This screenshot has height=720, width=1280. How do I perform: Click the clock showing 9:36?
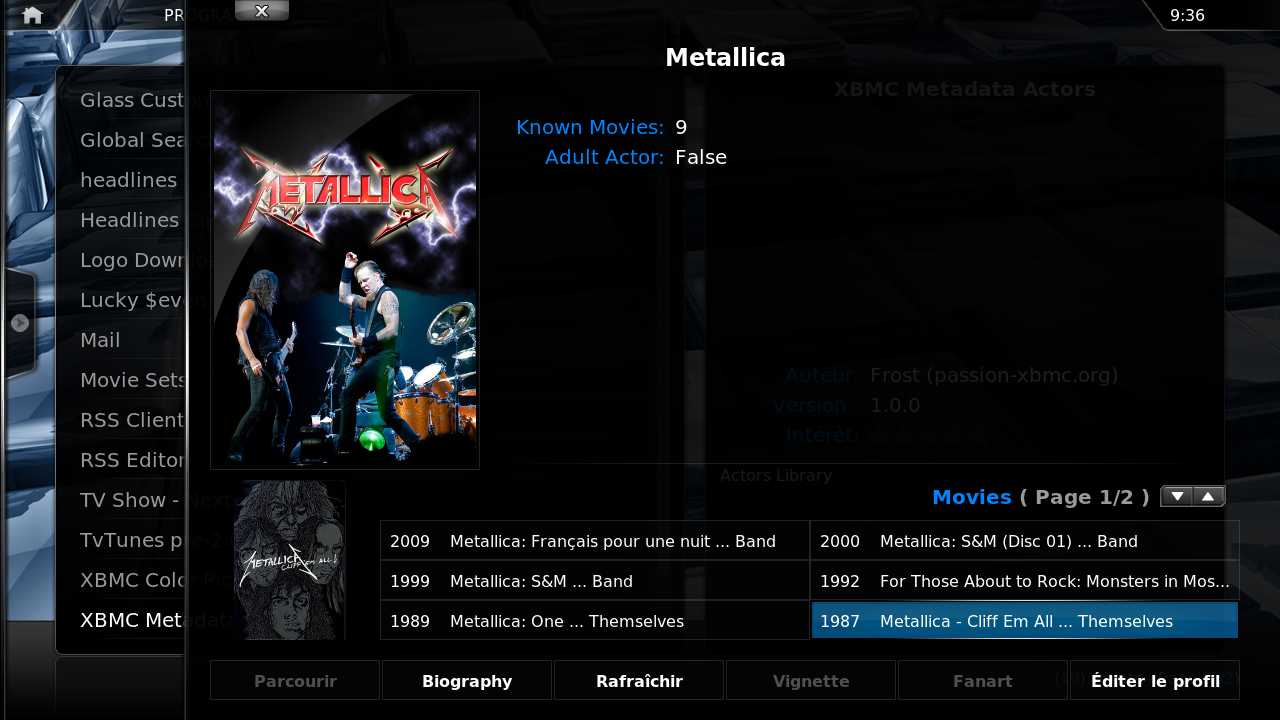point(1187,15)
